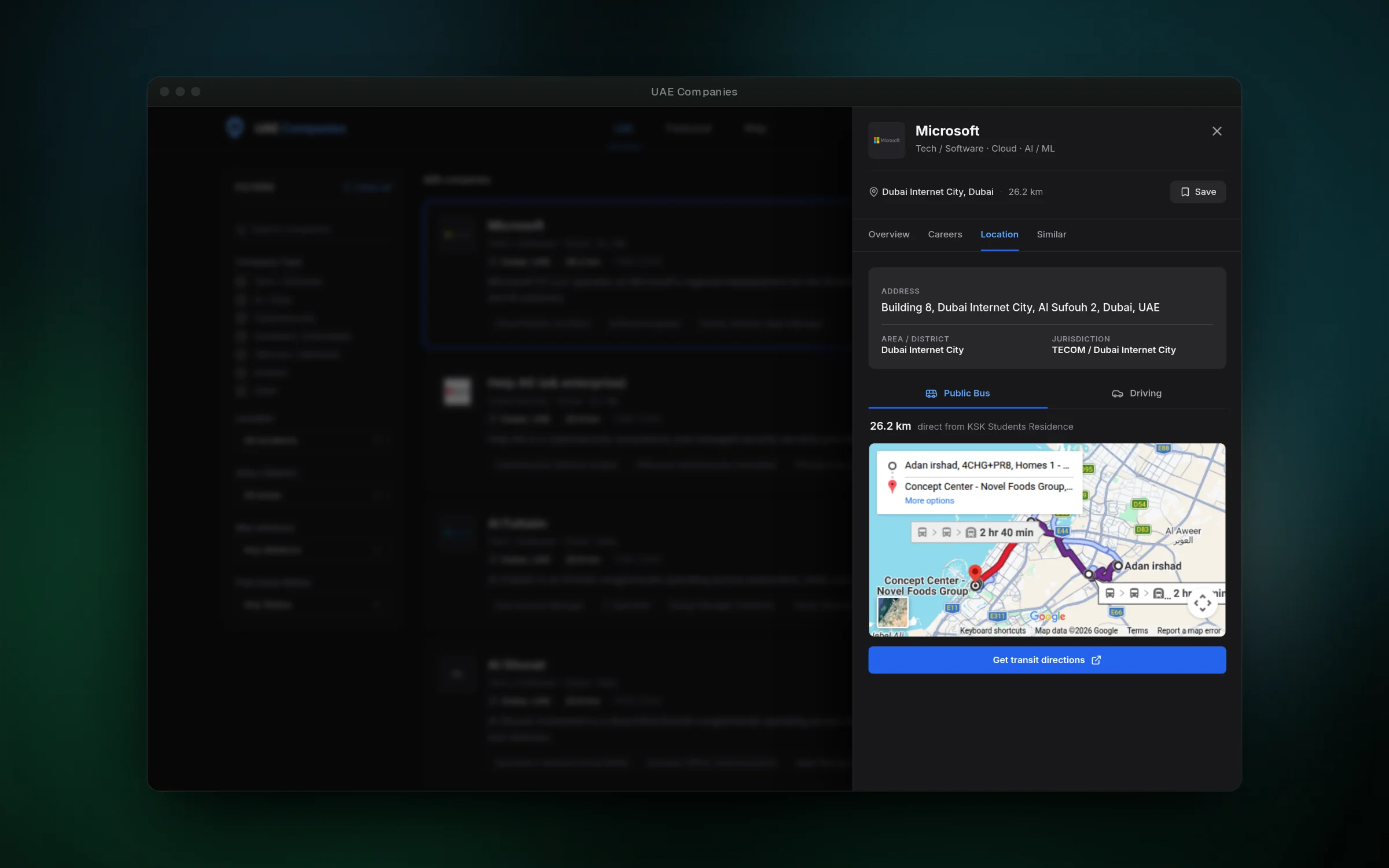
Task: Click Get transit directions button
Action: click(1047, 660)
